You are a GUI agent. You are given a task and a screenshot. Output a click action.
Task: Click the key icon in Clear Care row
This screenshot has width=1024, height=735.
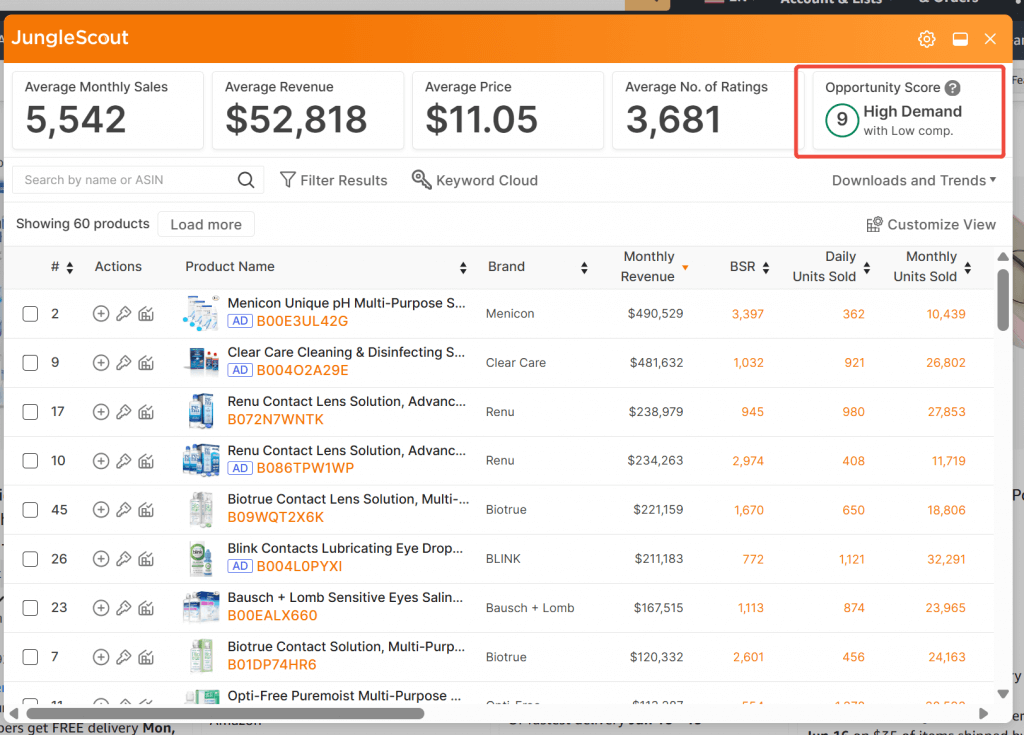pyautogui.click(x=123, y=363)
